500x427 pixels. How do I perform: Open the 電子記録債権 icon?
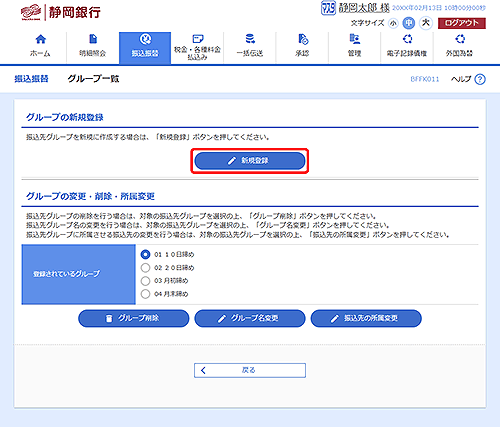pos(407,39)
